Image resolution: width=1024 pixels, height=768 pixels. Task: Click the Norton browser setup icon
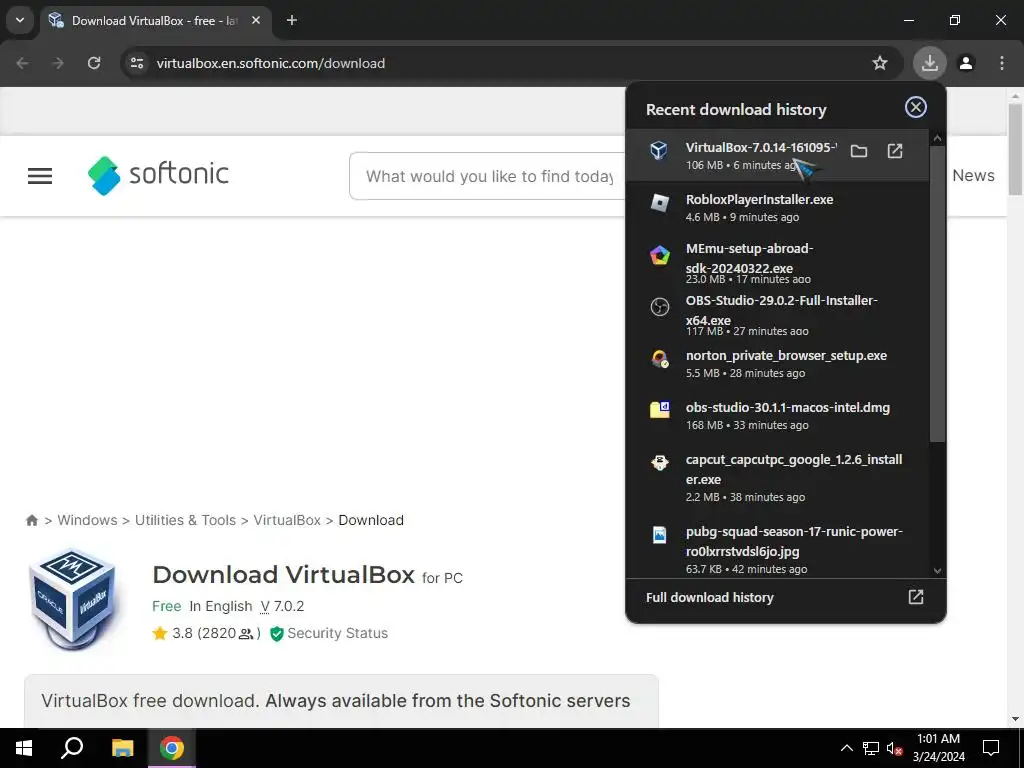coord(660,359)
